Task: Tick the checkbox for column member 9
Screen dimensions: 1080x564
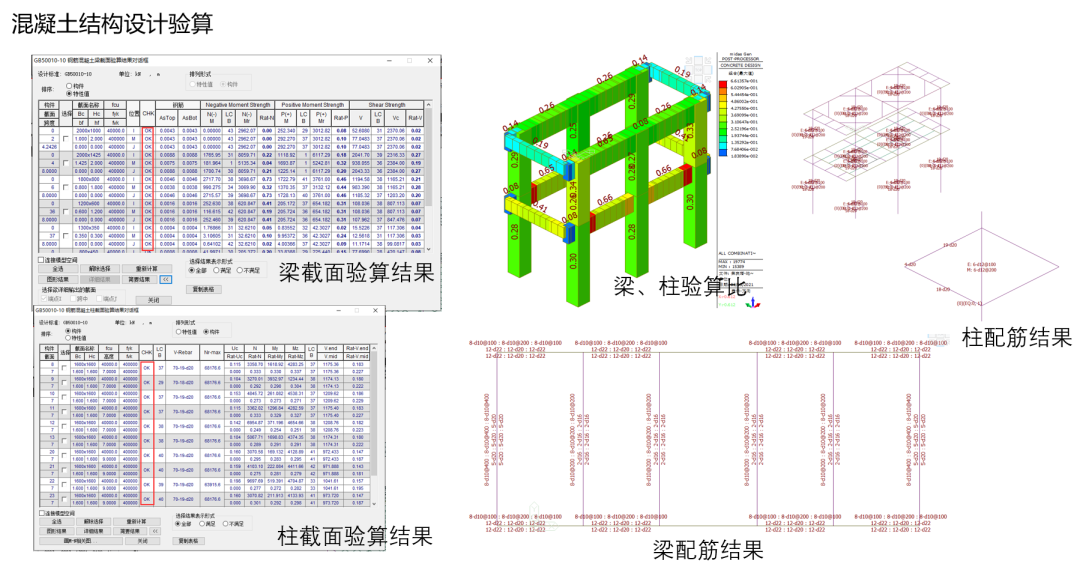Action: coord(65,382)
